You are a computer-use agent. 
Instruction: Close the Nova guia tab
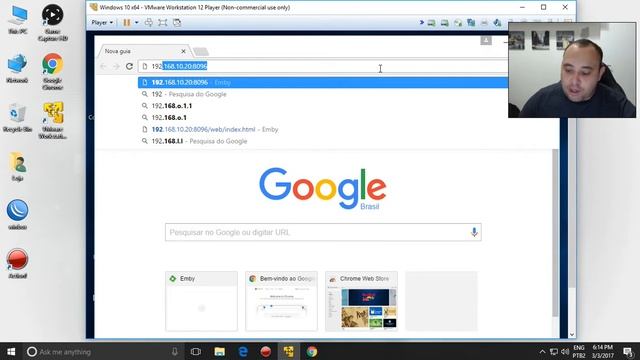click(183, 51)
